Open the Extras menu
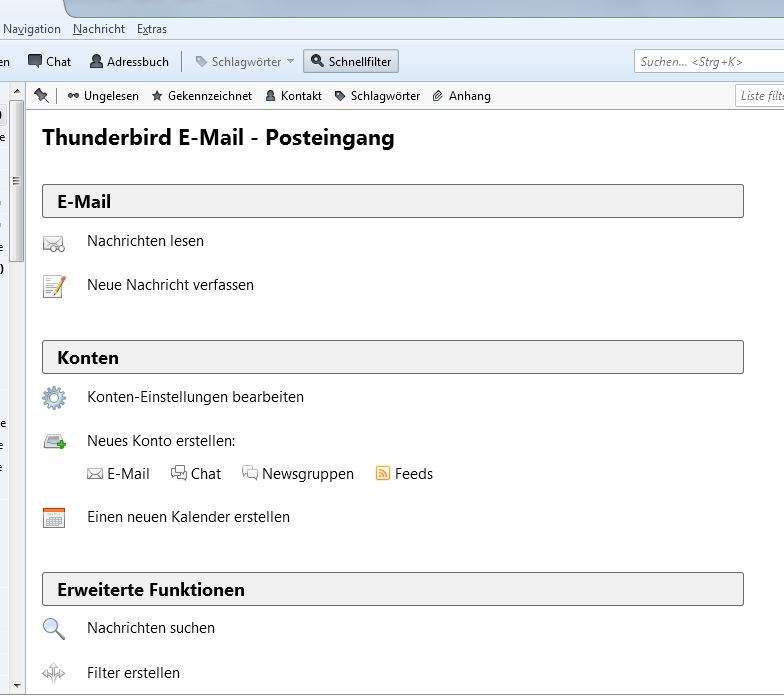This screenshot has width=784, height=696. tap(152, 29)
